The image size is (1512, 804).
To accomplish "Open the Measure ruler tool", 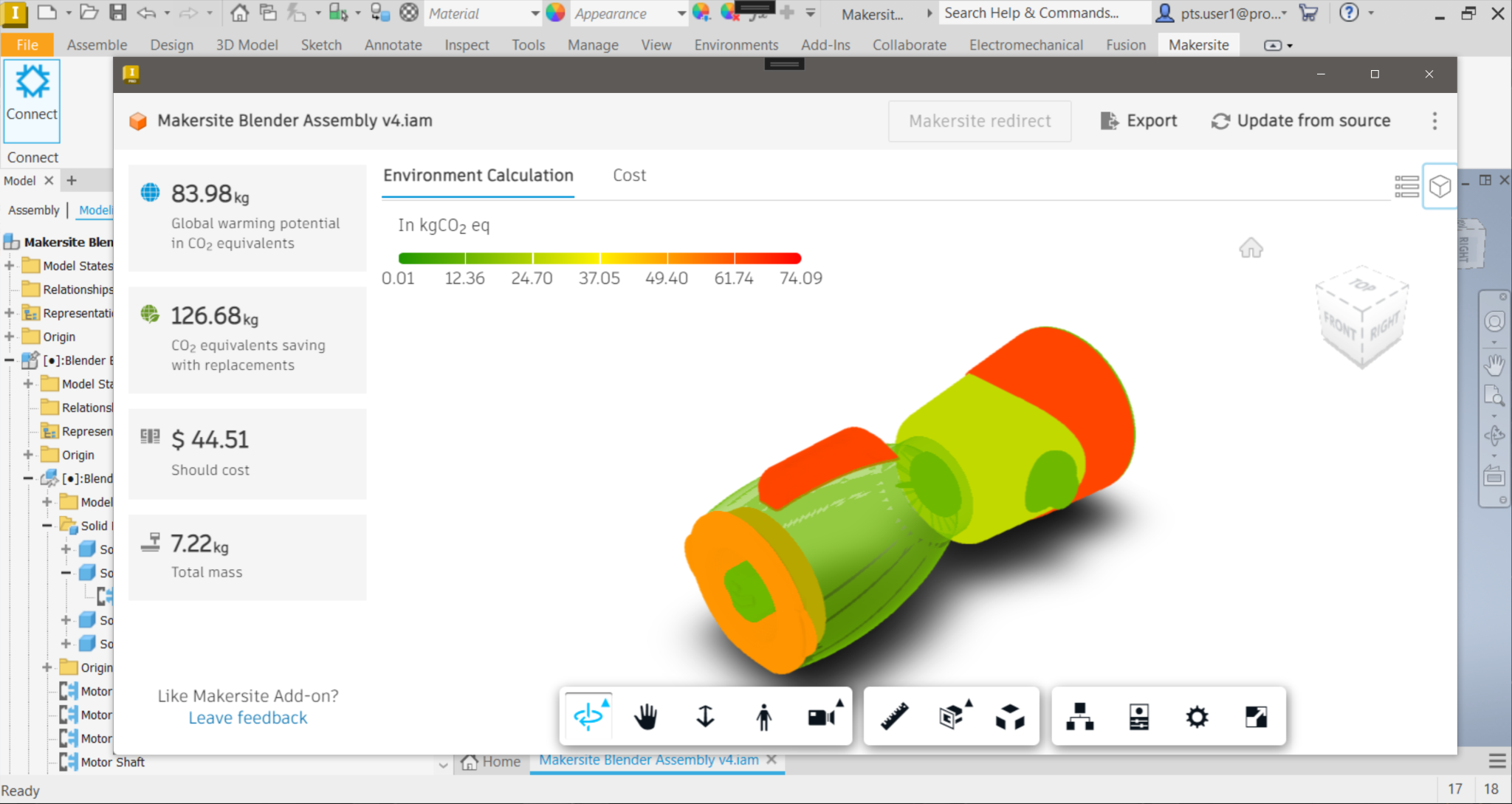I will point(893,715).
